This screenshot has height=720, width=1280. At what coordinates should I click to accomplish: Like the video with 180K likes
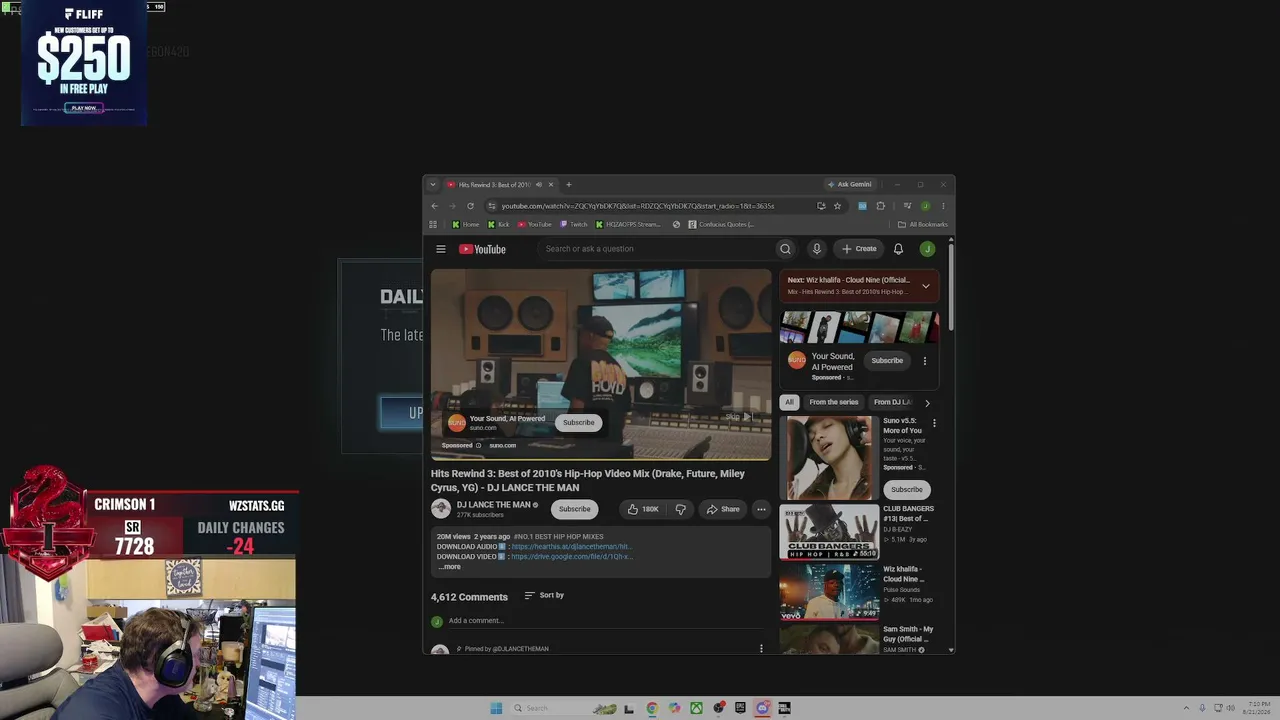point(643,509)
